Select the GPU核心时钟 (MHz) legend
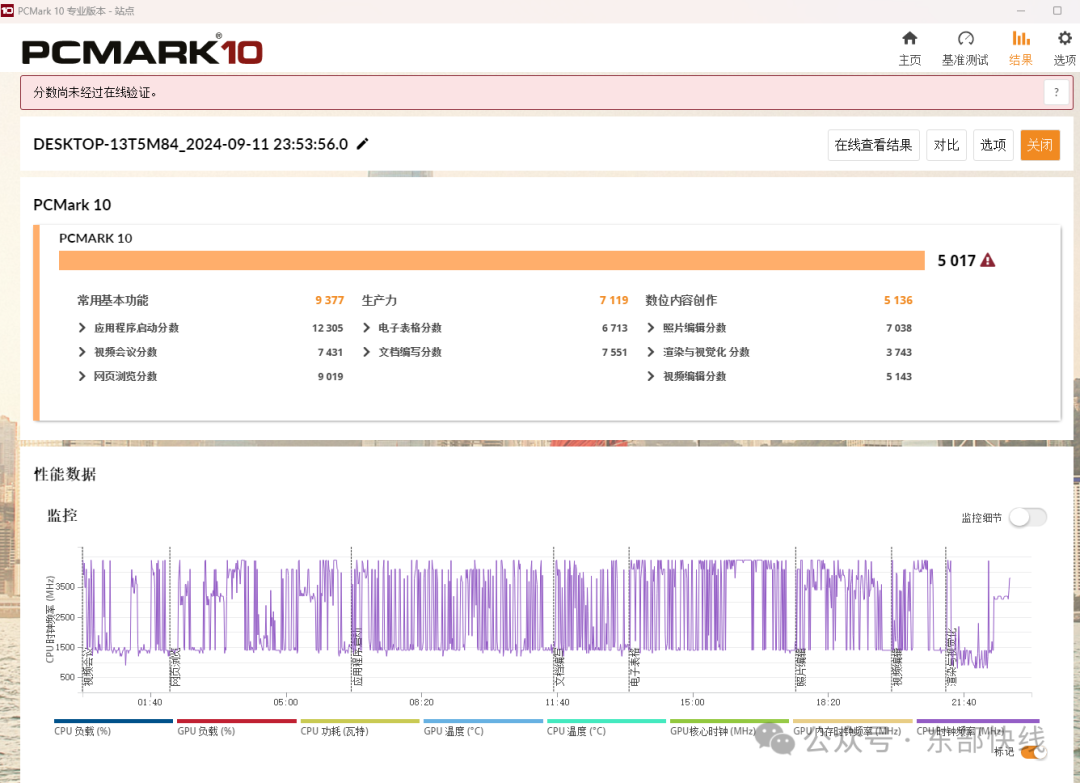This screenshot has width=1080, height=783. pos(729,727)
